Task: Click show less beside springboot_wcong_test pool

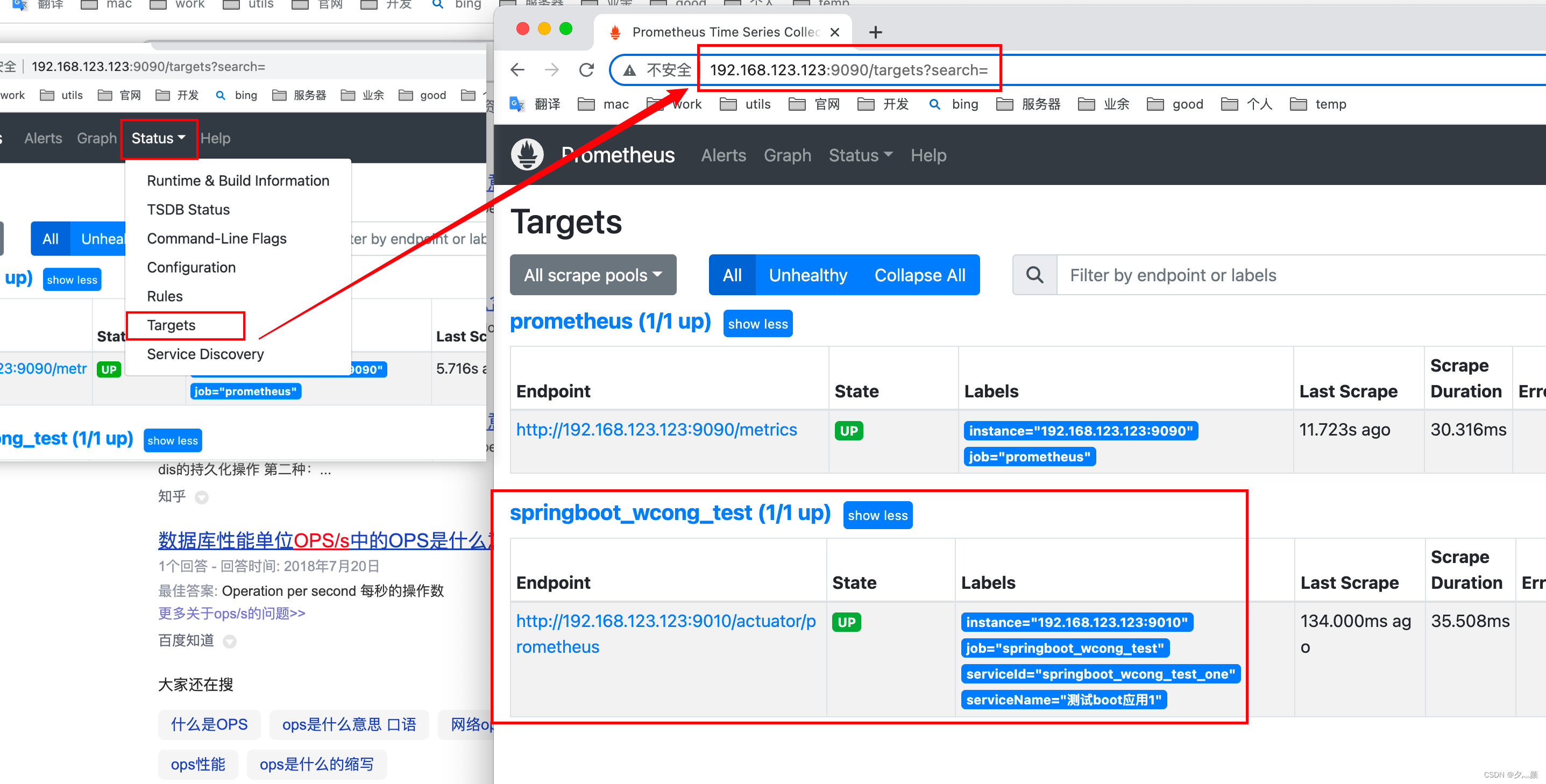Action: (877, 515)
